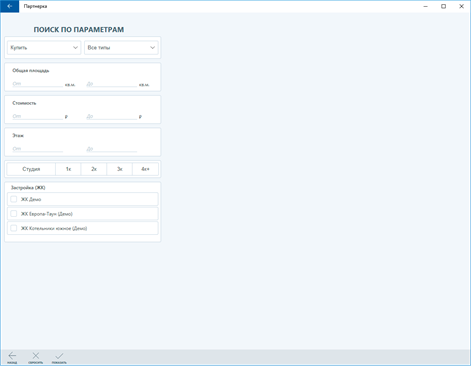
Task: Close the Партнерка window
Action: (x=461, y=6)
